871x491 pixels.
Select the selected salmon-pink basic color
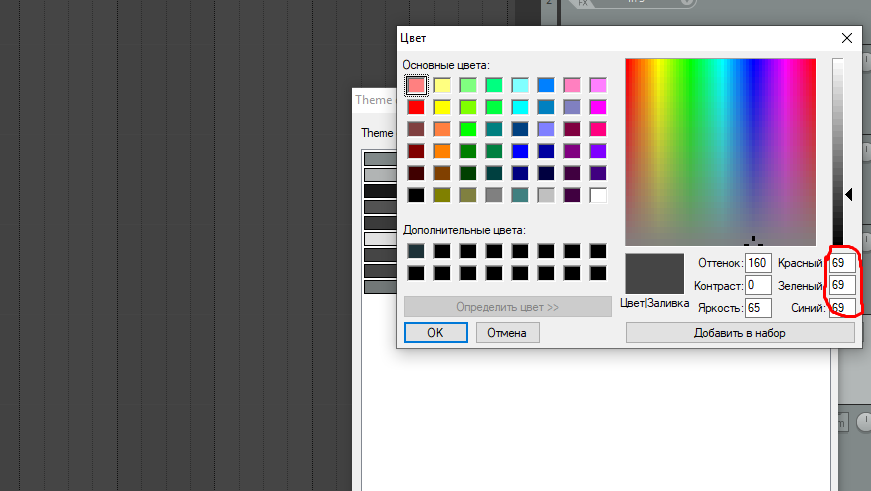point(416,85)
